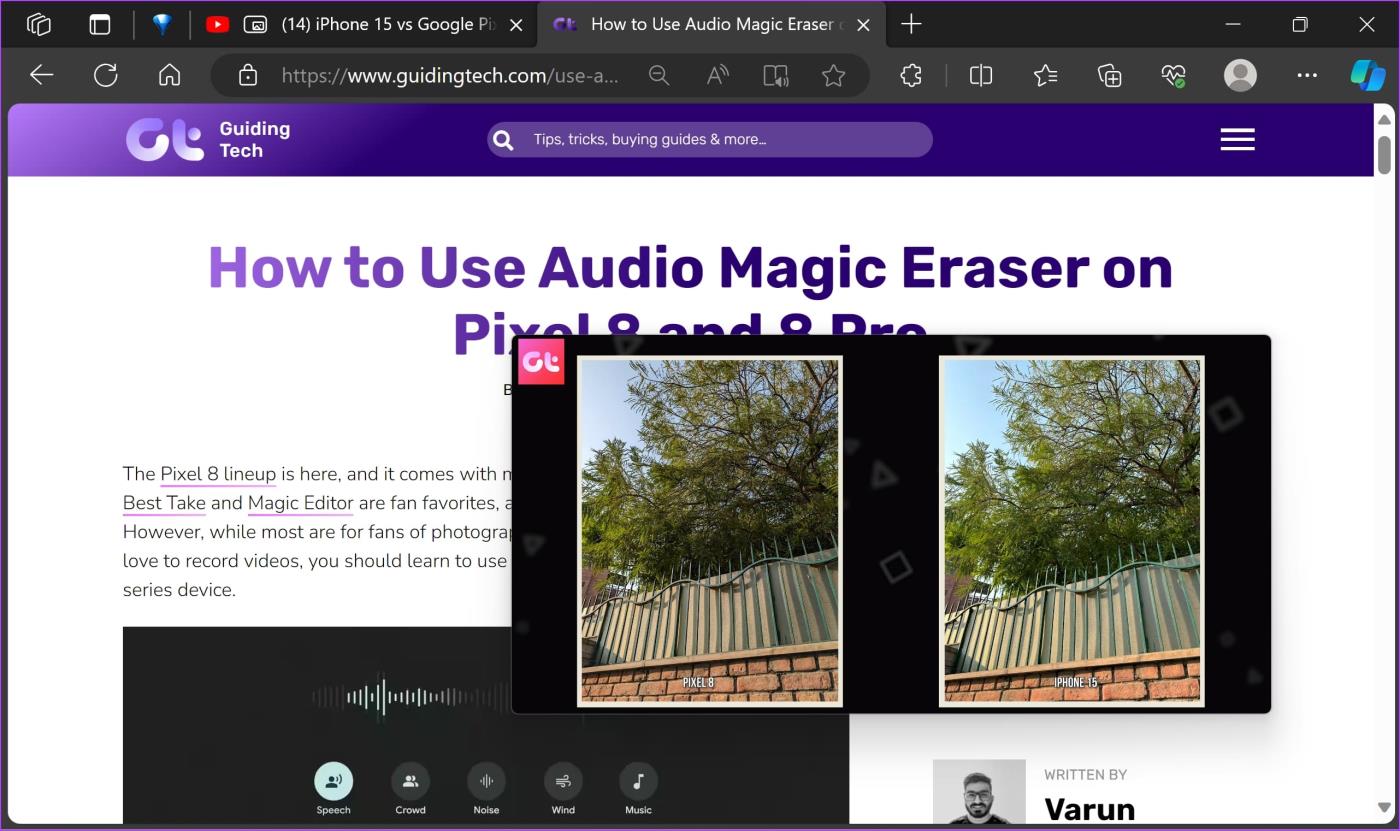Image resolution: width=1400 pixels, height=831 pixels.
Task: Close the How to Use Audio Magic Eraser tab
Action: coord(864,25)
